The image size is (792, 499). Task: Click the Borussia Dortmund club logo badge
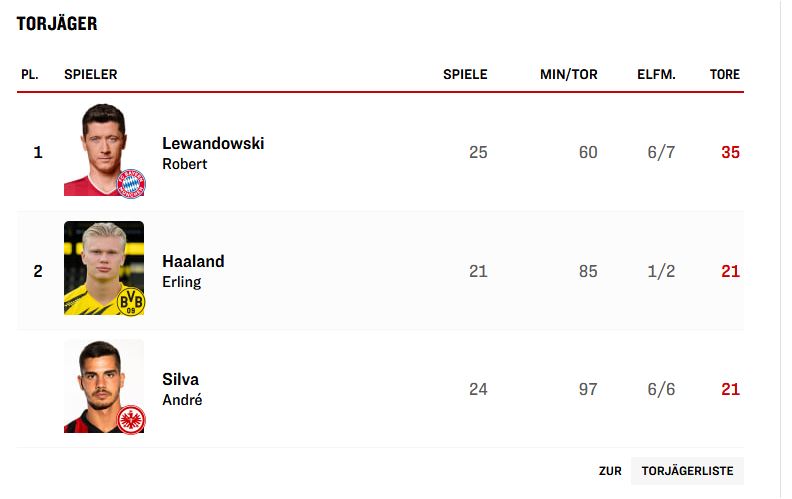pos(131,301)
